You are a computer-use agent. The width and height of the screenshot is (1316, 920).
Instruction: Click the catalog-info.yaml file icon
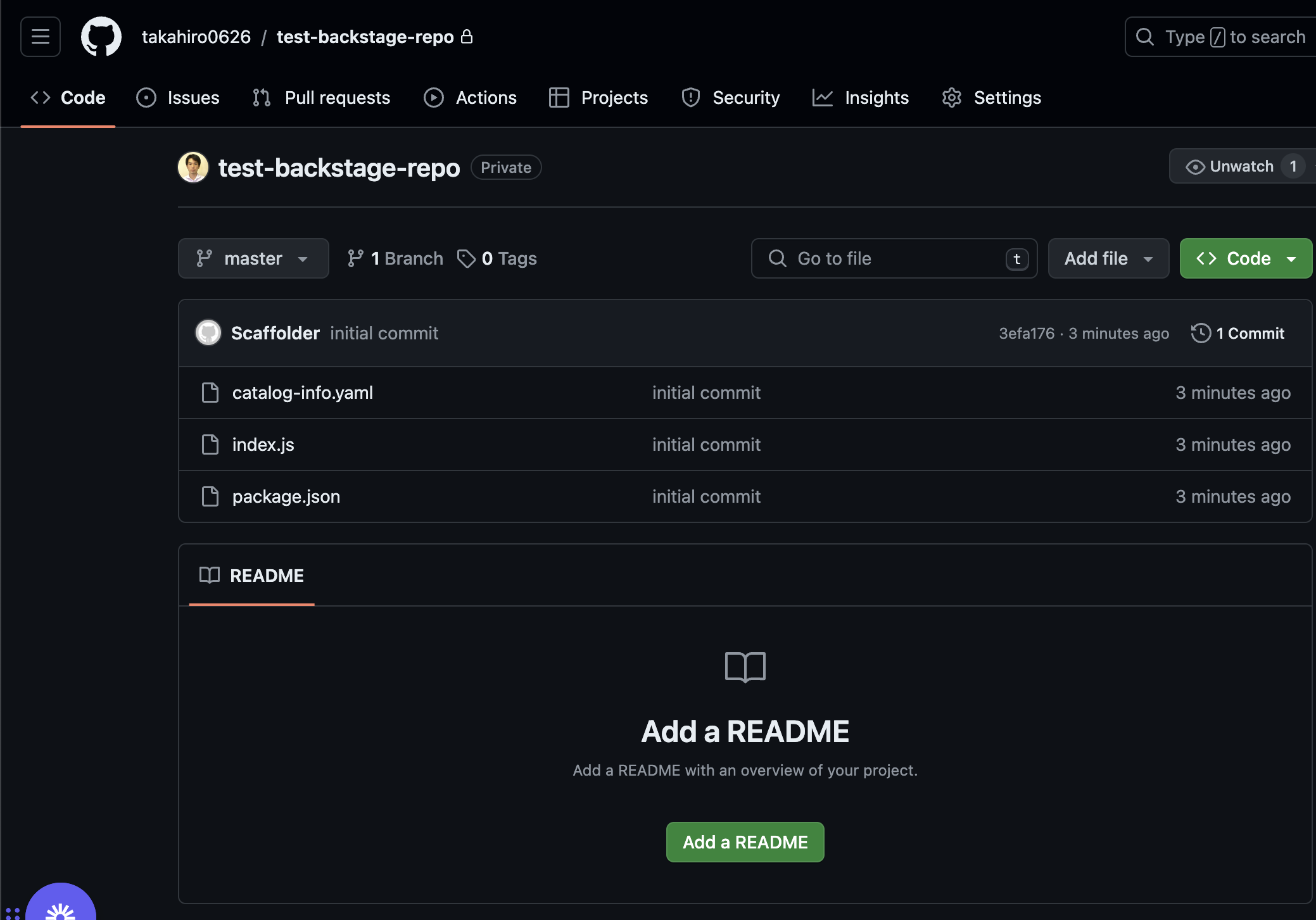[210, 393]
